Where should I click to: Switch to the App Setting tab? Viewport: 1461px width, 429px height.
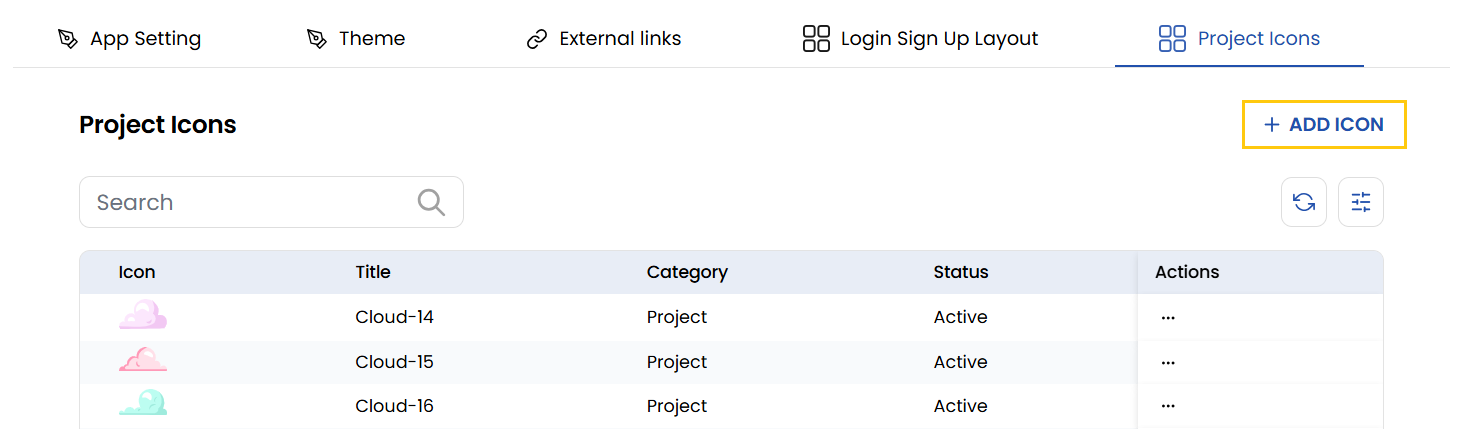[x=130, y=39]
